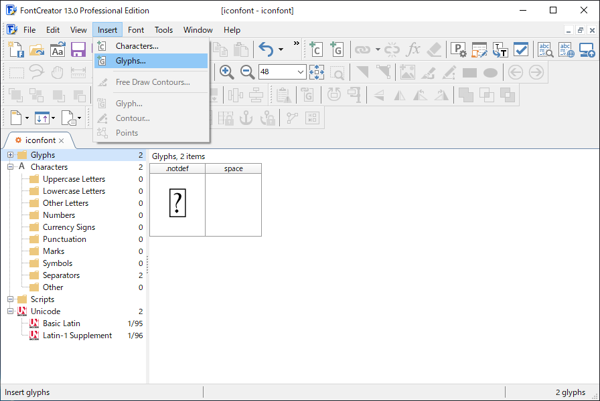
Task: Click the anchor icon in the toolbar
Action: pos(246,118)
